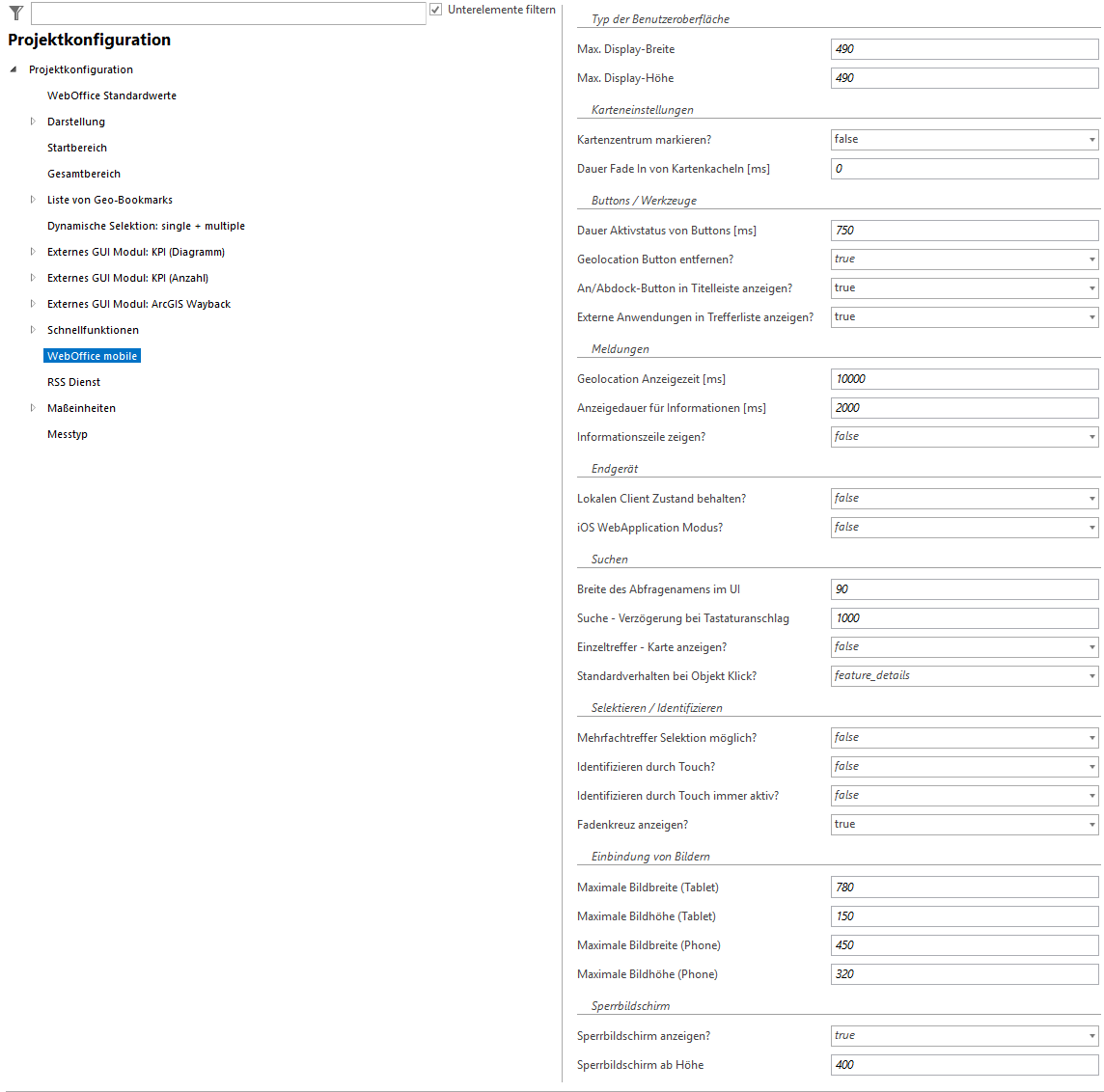Click Maximale Bildbreite (Tablet) field
The height and width of the screenshot is (1092, 1104).
click(x=964, y=887)
